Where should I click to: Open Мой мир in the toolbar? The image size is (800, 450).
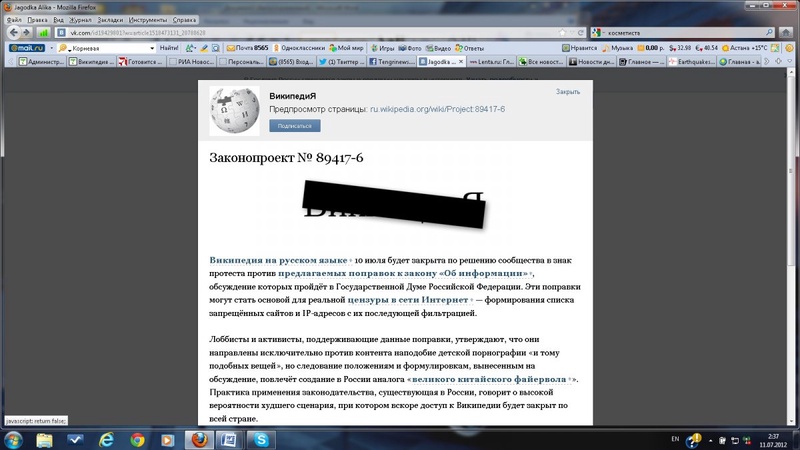pyautogui.click(x=346, y=48)
